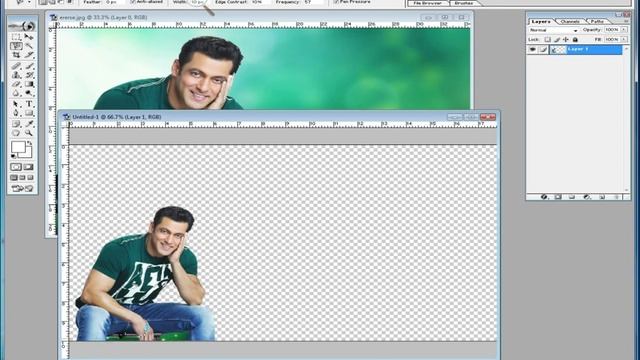Toggle the Pen Pressure checkbox
This screenshot has width=640, height=360.
pyautogui.click(x=337, y=2)
